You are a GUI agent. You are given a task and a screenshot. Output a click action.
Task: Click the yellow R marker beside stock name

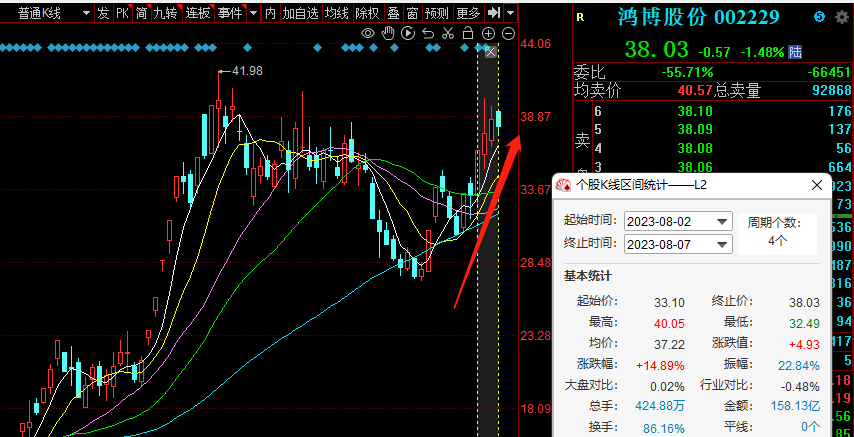coord(580,16)
